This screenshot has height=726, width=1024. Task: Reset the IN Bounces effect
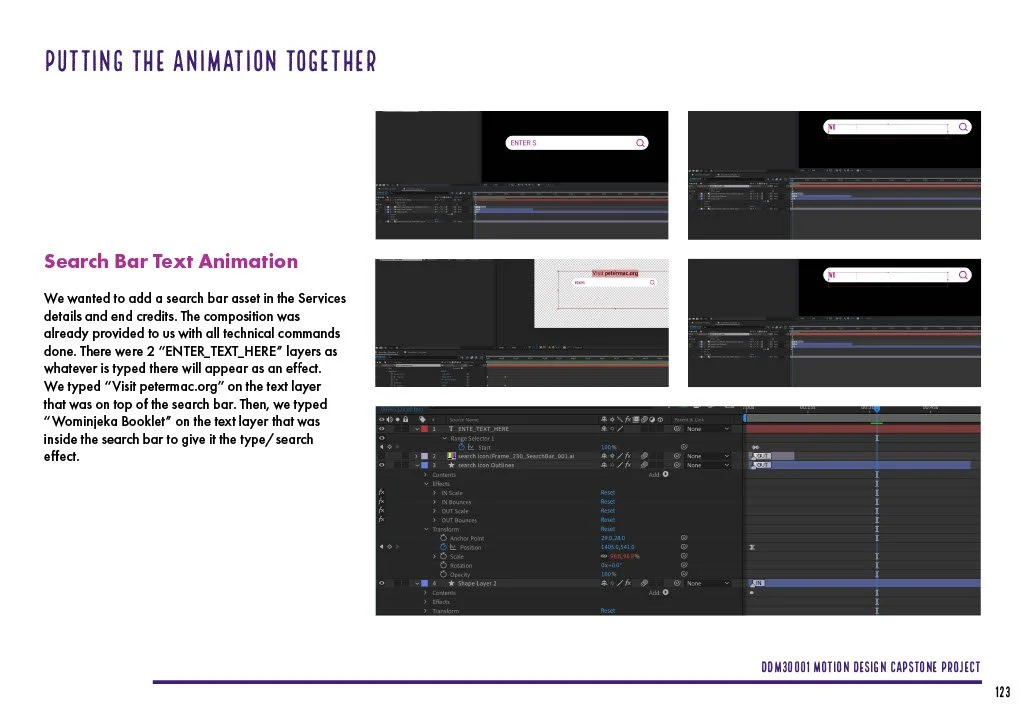click(607, 502)
